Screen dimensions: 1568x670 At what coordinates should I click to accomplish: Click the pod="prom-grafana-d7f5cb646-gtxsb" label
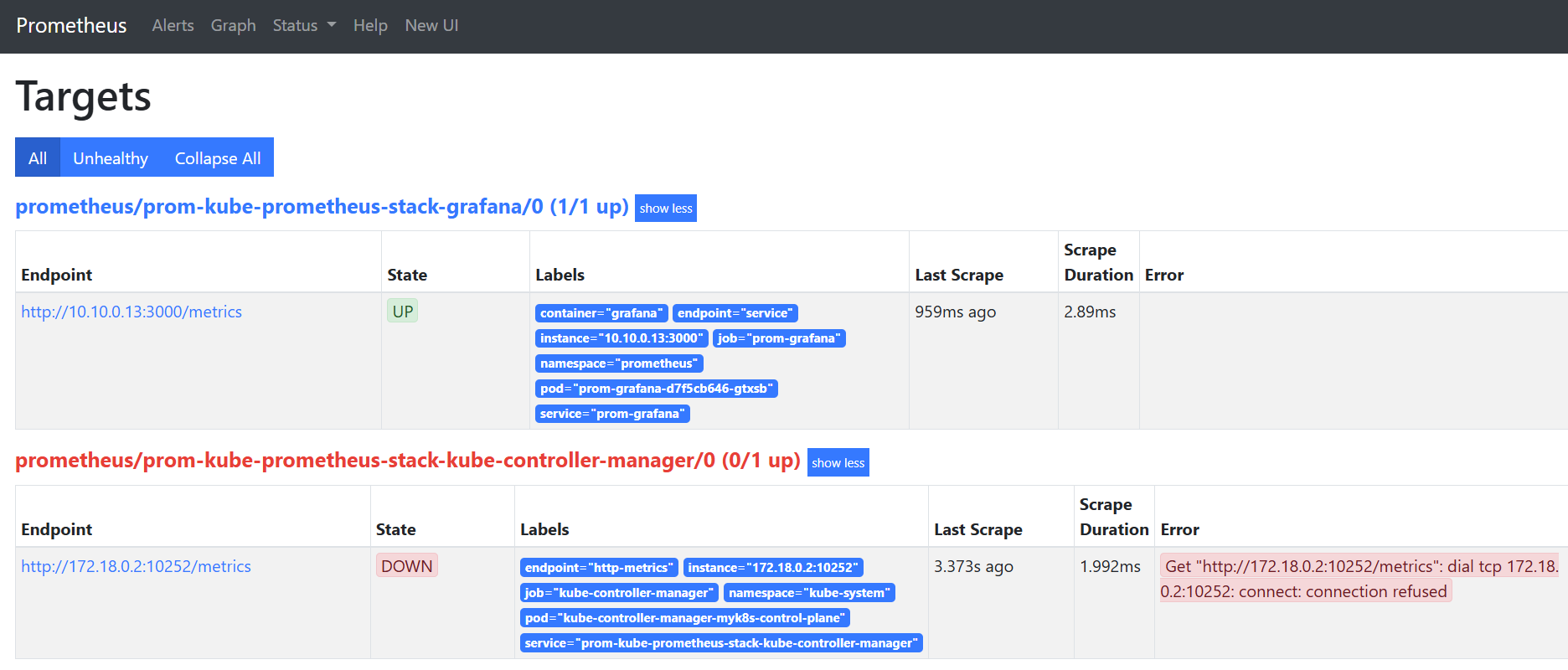(657, 389)
